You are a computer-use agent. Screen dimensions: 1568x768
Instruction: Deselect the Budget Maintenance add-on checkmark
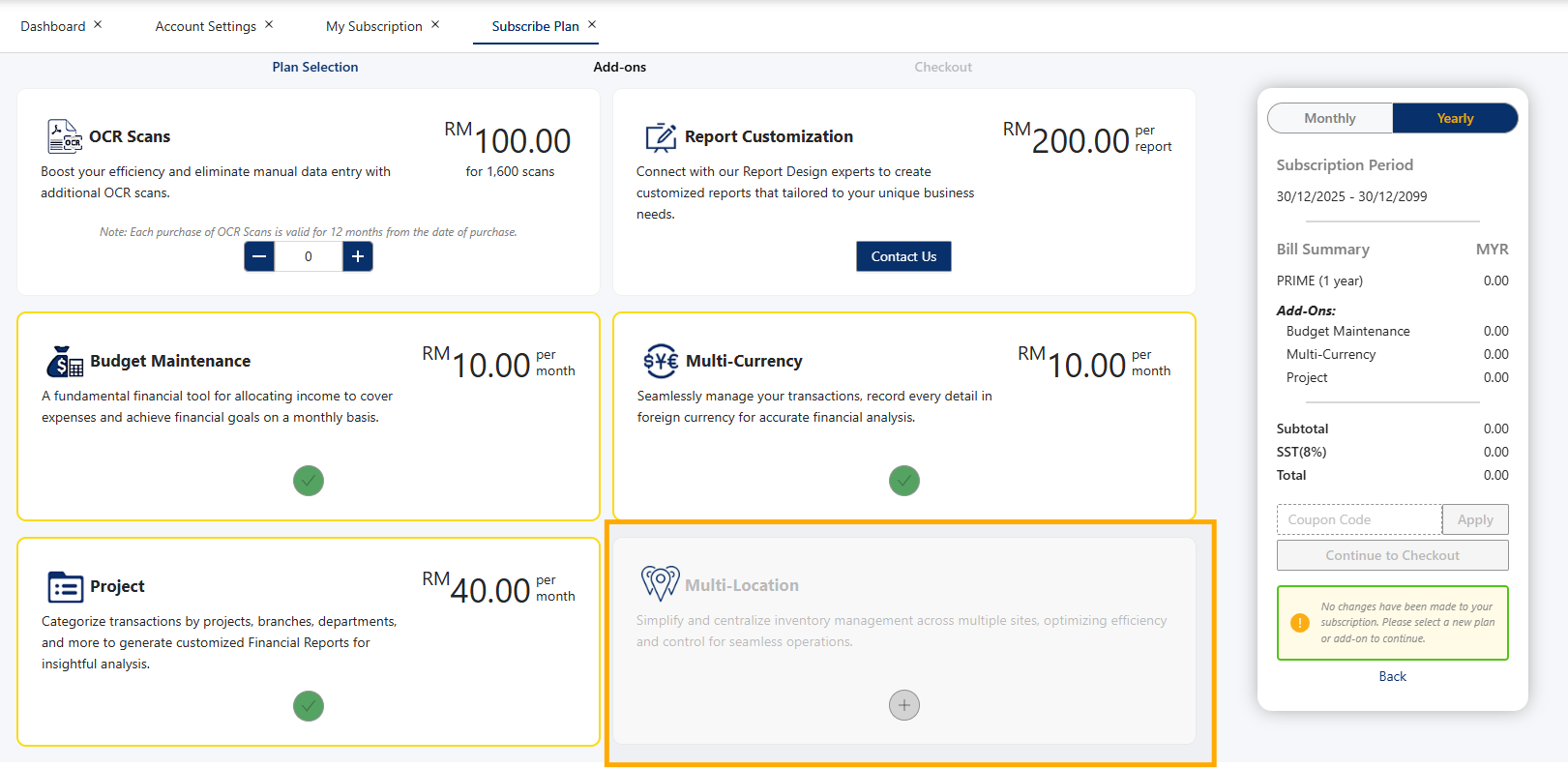(309, 481)
